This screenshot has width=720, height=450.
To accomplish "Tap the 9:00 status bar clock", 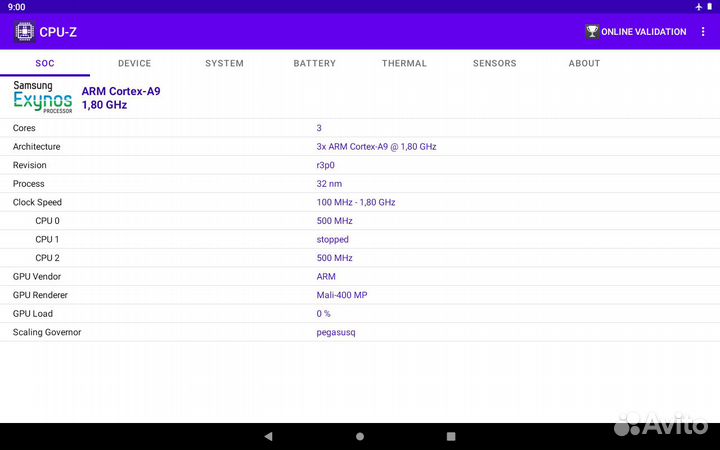I will (x=17, y=7).
